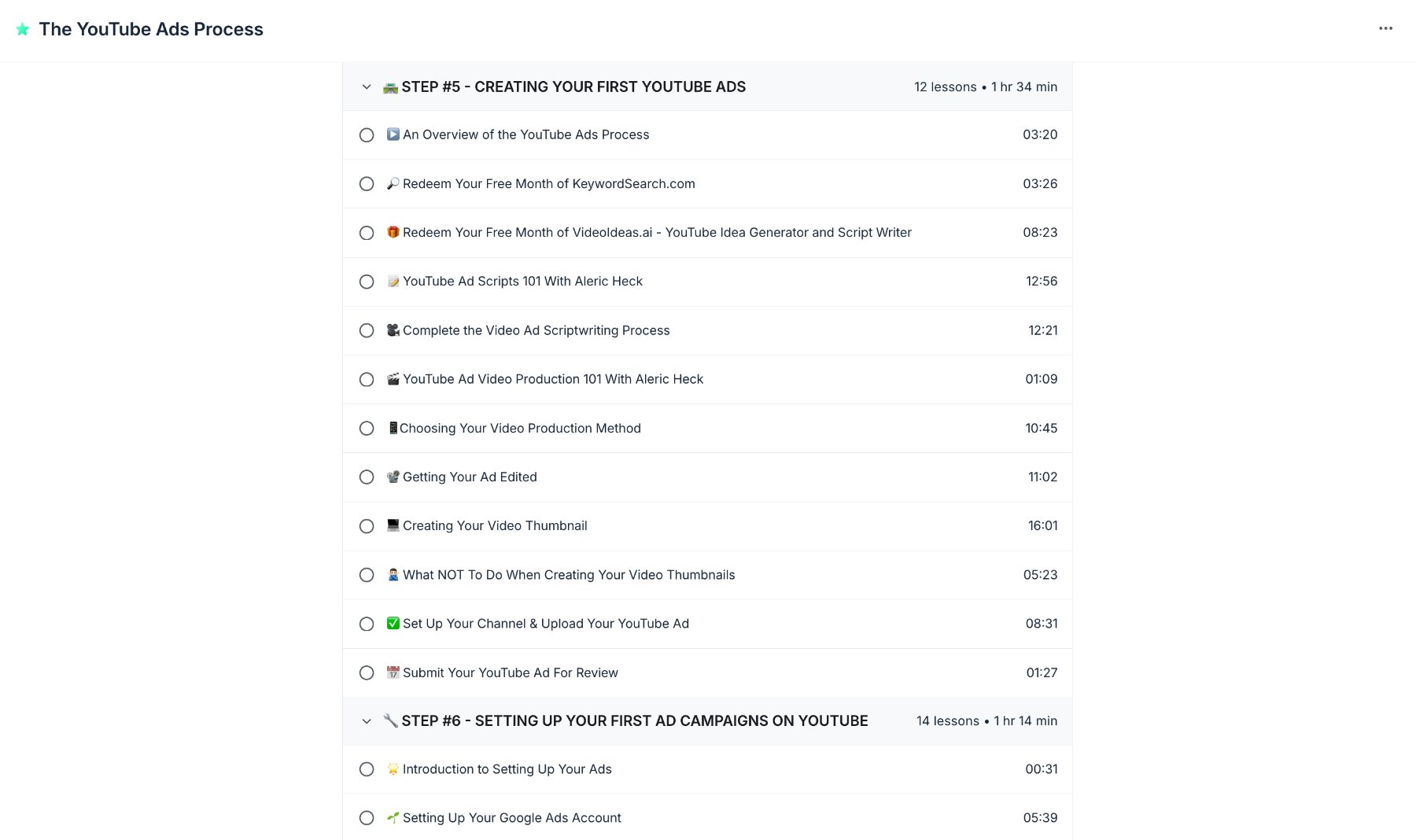The width and height of the screenshot is (1416, 840).
Task: Click the projector emoji before 'Getting Your Ad Edited'
Action: point(393,477)
